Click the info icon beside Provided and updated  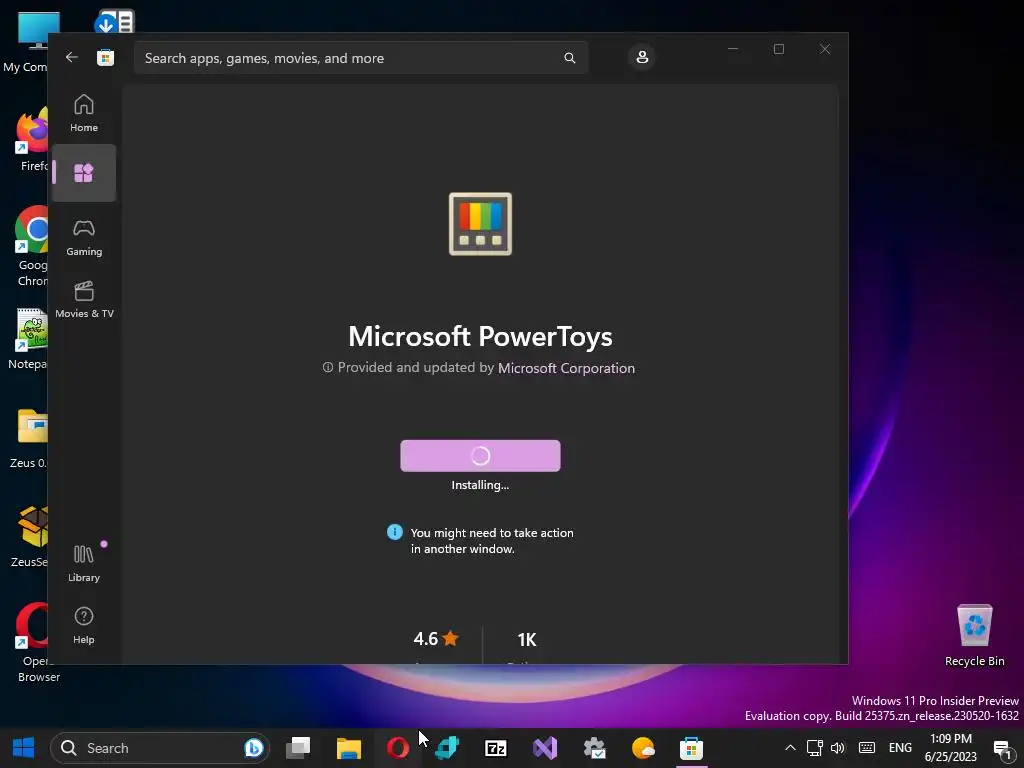[328, 368]
